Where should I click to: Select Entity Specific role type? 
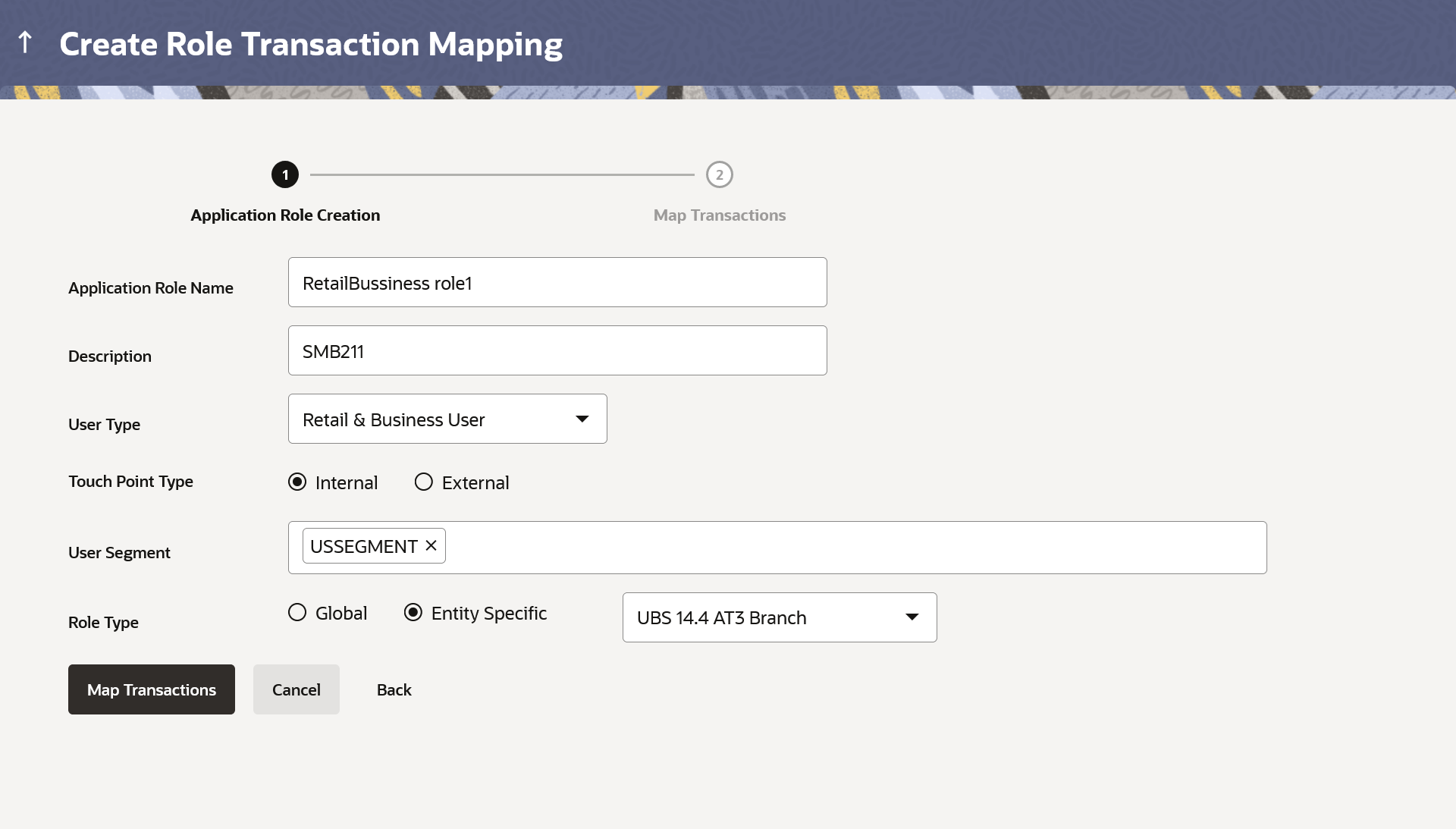[x=413, y=613]
